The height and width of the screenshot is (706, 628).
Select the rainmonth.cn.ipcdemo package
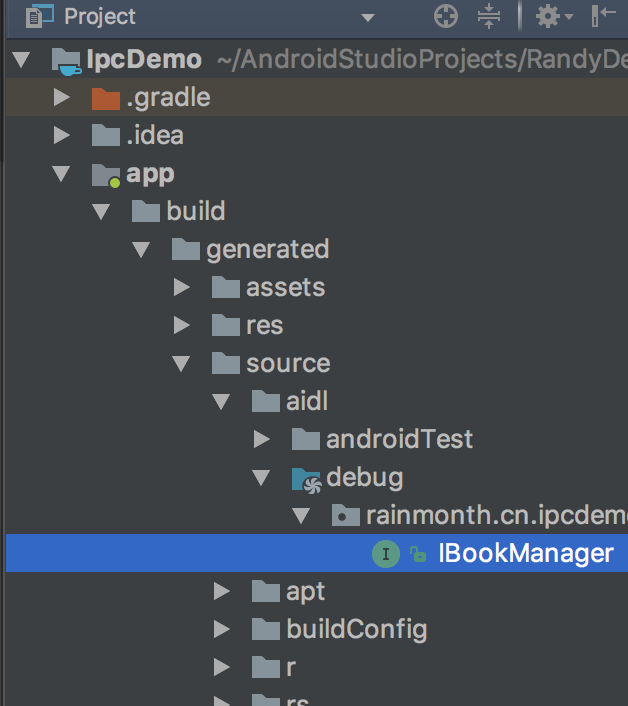coord(490,515)
